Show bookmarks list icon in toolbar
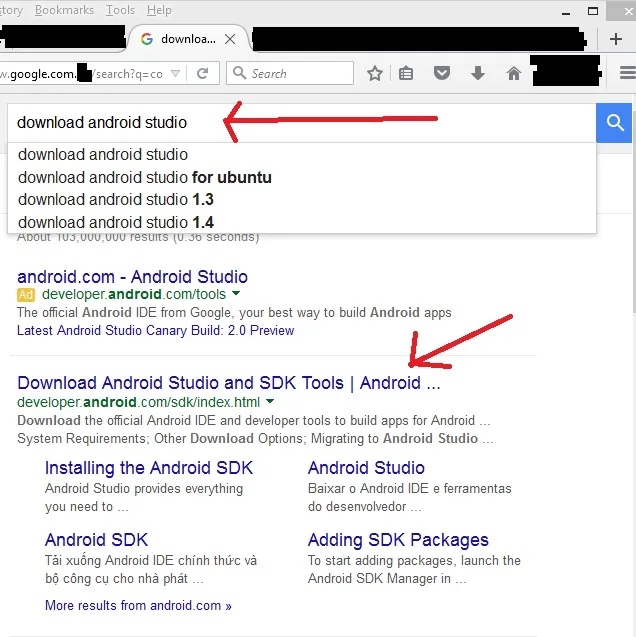The width and height of the screenshot is (636, 637). [406, 74]
